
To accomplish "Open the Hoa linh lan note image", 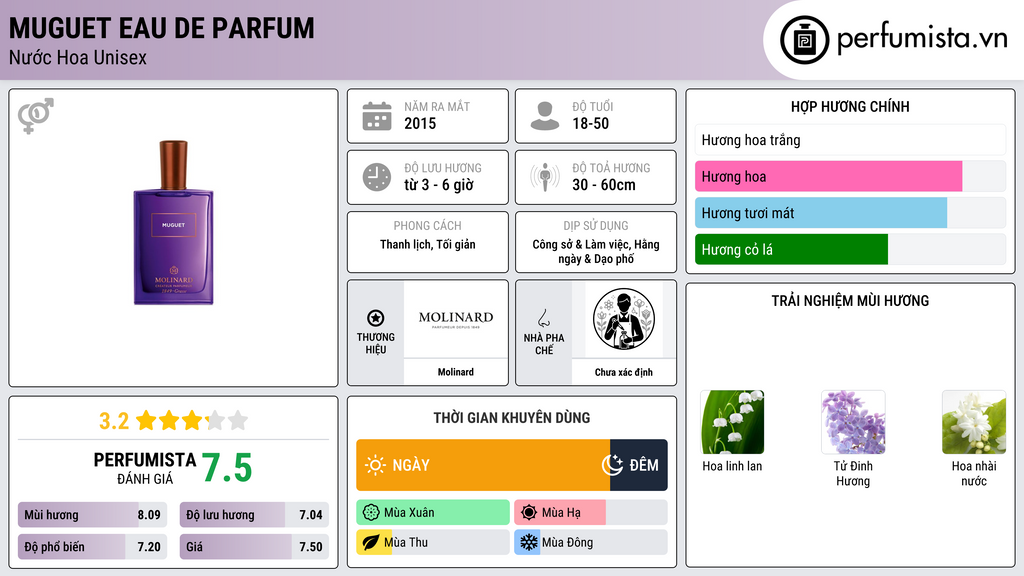I will 732,422.
